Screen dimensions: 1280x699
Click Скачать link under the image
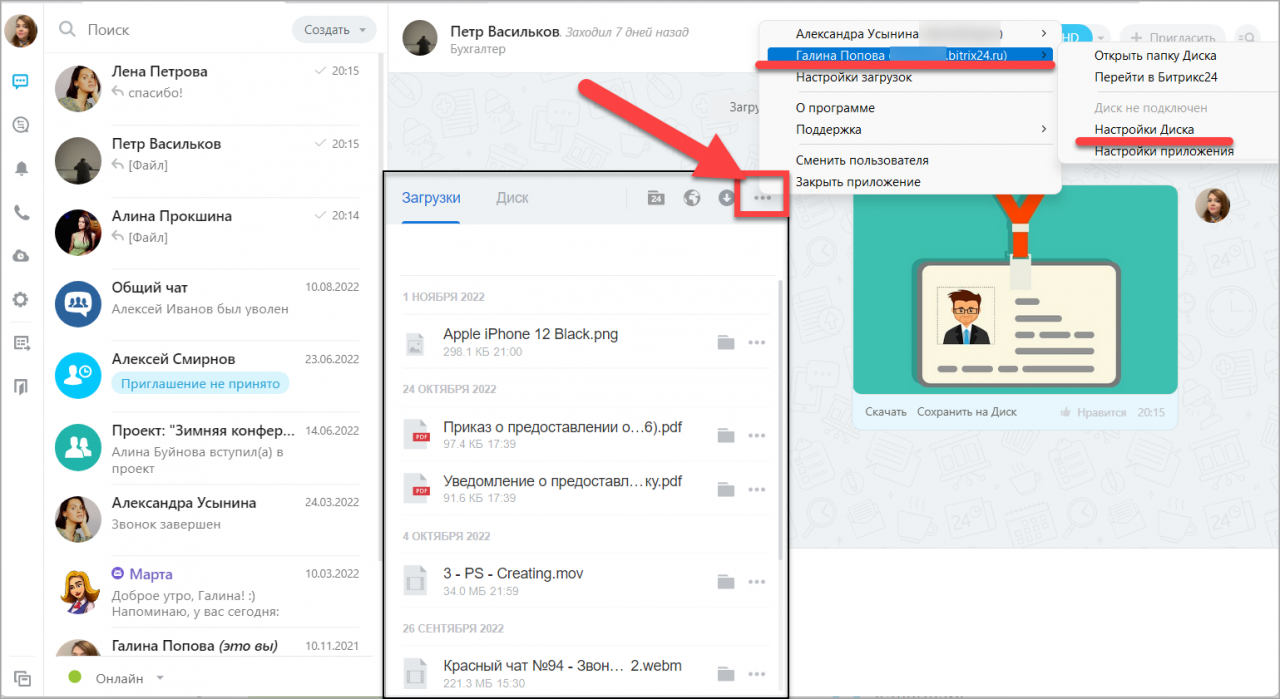886,412
